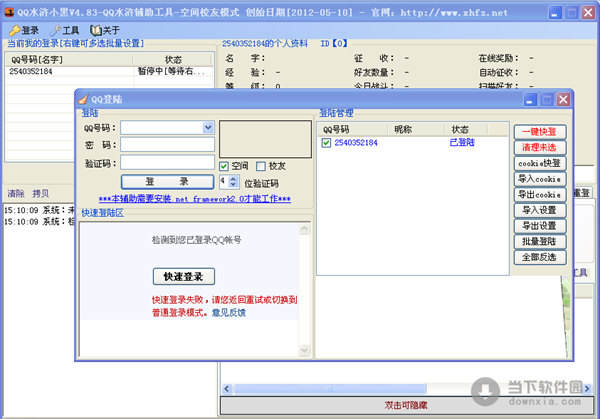Click the 检测到您已登录QQ帐号 message

tap(197, 240)
